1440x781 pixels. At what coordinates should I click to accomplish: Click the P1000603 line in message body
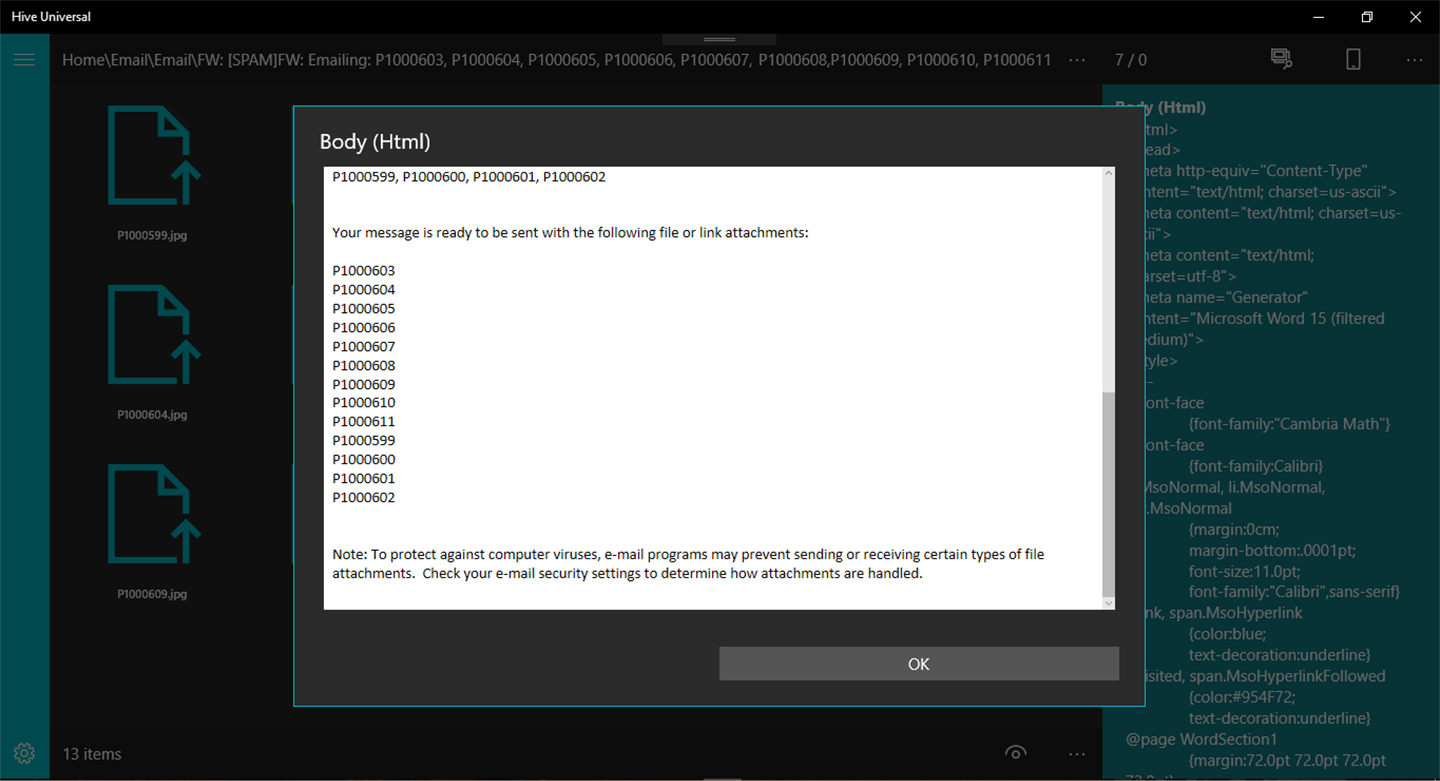point(364,271)
